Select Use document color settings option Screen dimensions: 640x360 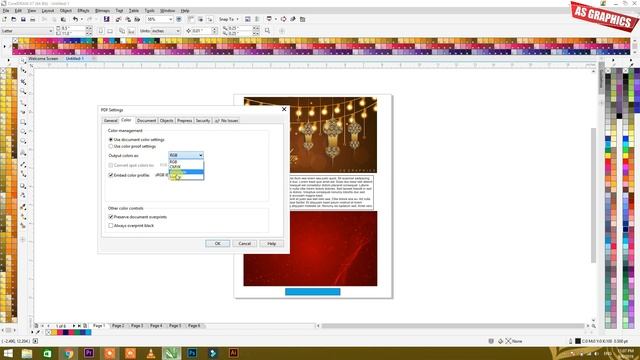pos(111,140)
